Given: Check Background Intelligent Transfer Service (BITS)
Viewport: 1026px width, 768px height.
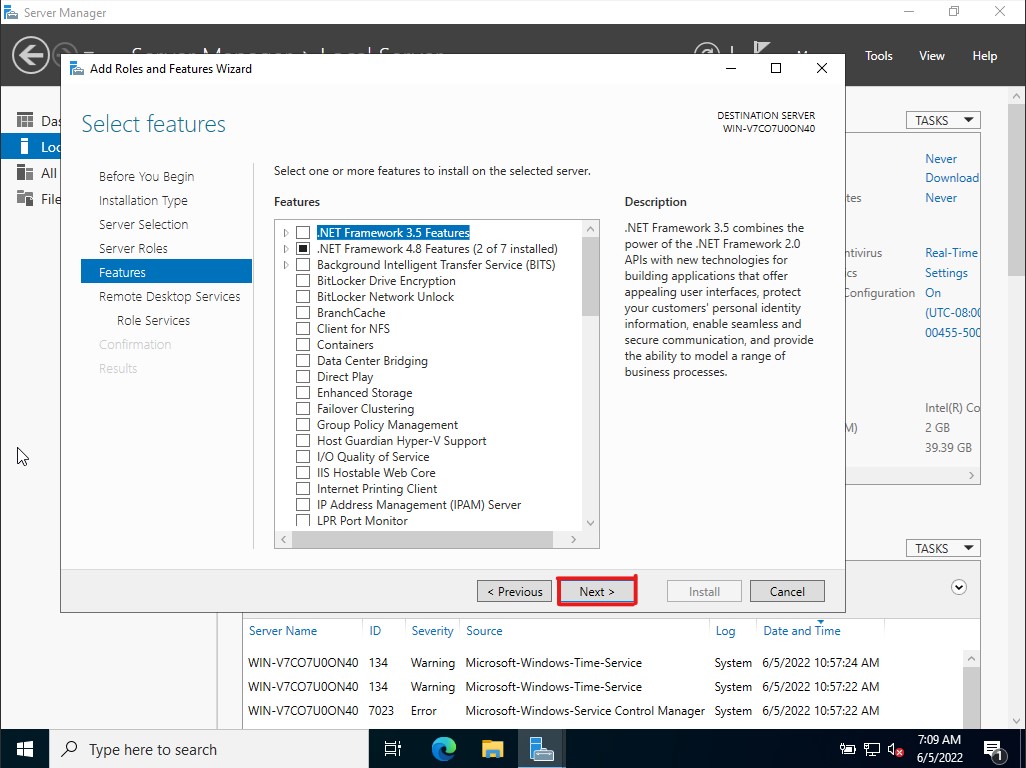Looking at the screenshot, I should tap(303, 264).
